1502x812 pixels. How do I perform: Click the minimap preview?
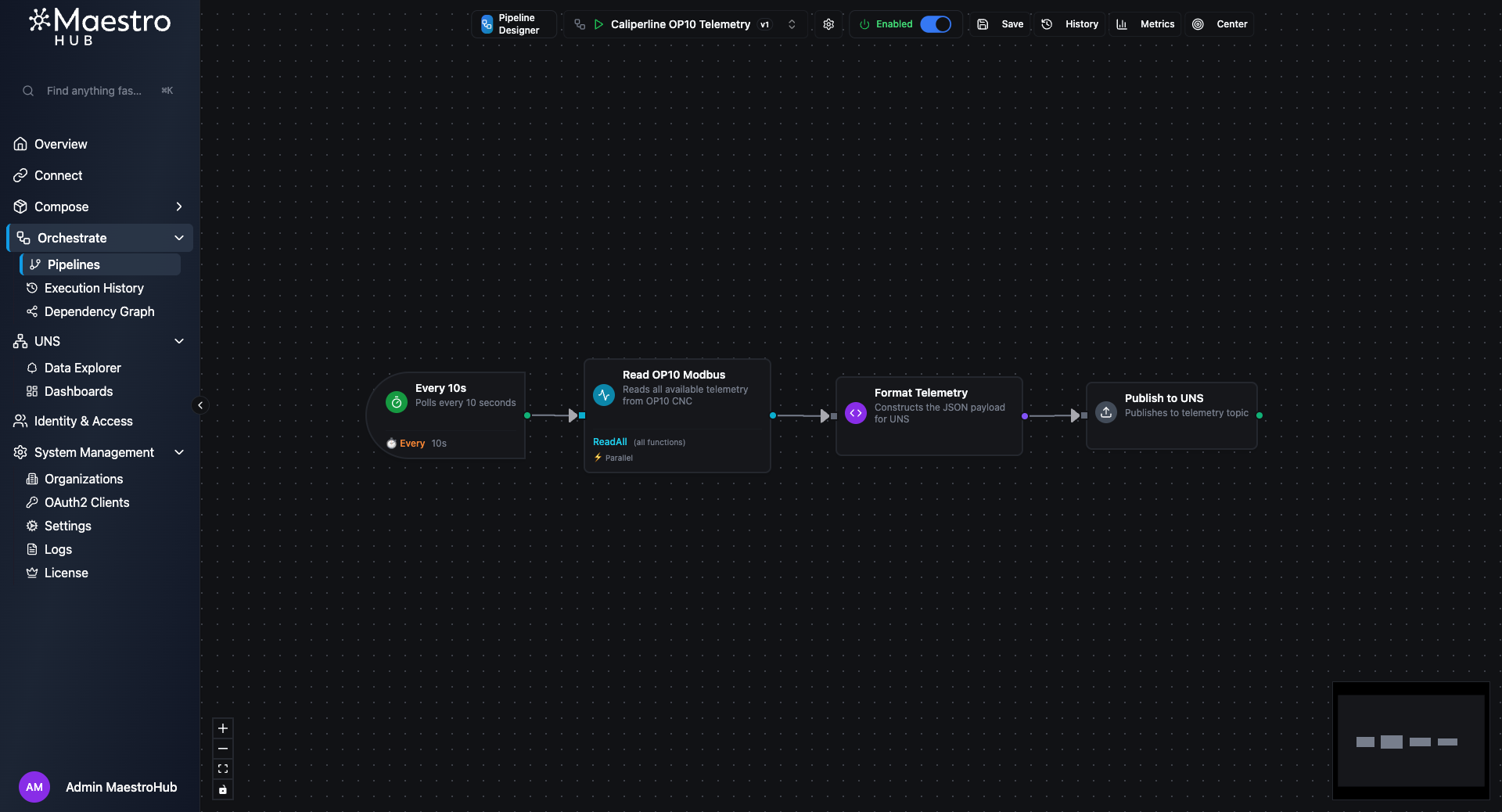pyautogui.click(x=1410, y=742)
